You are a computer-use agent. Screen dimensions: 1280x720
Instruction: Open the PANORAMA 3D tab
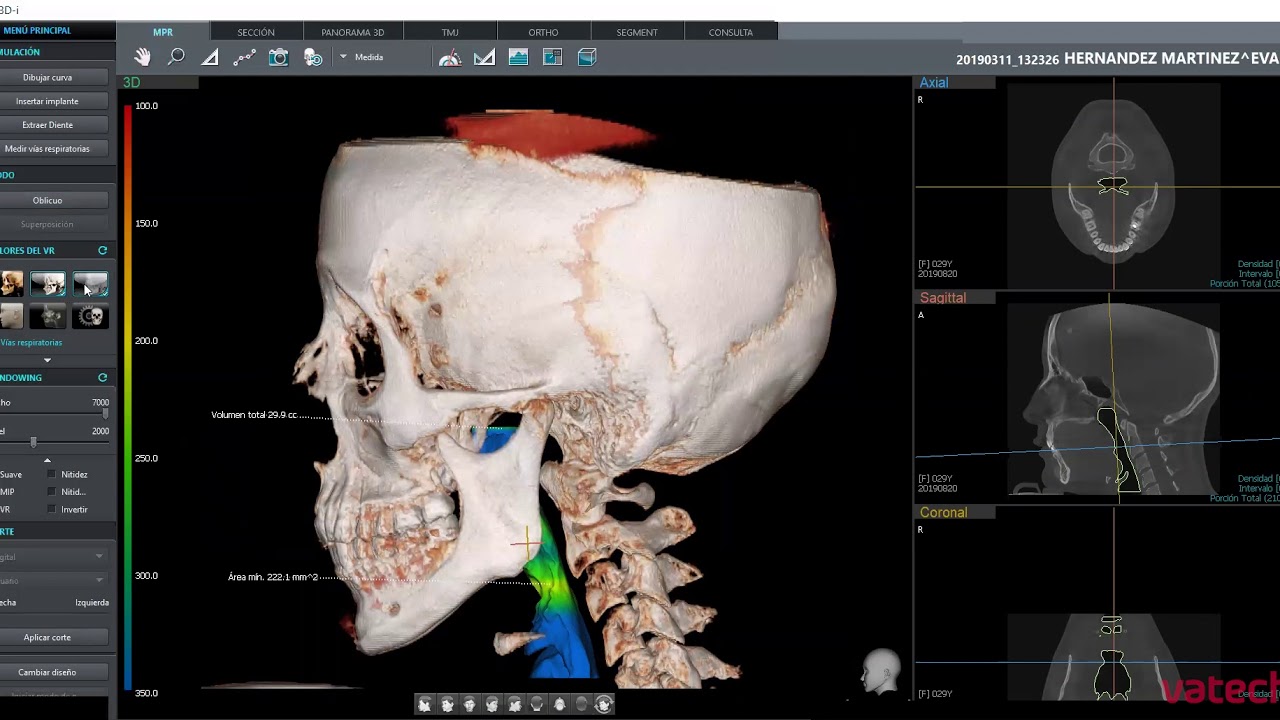click(352, 32)
